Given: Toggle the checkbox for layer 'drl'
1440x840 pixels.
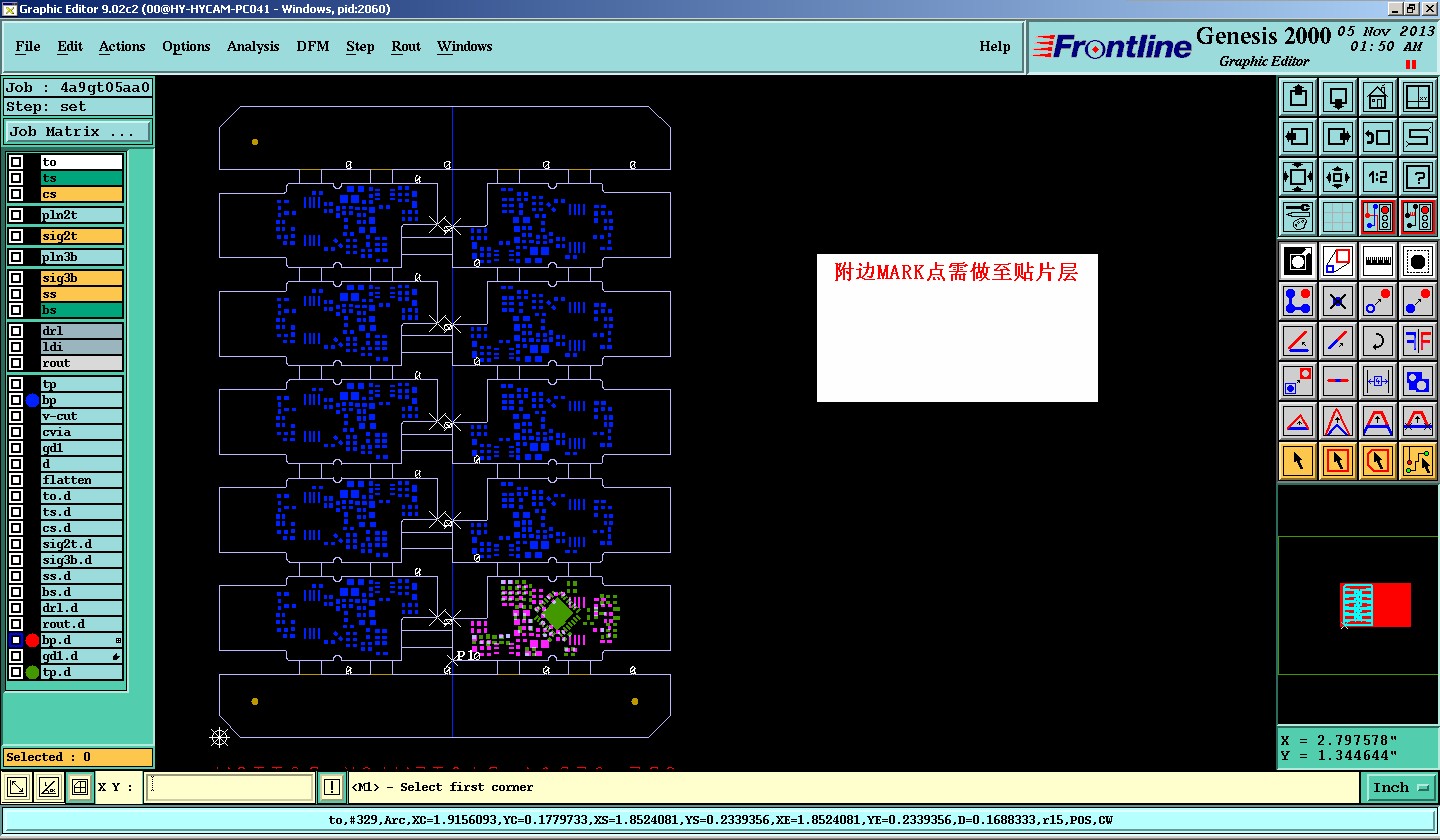Looking at the screenshot, I should coord(16,331).
